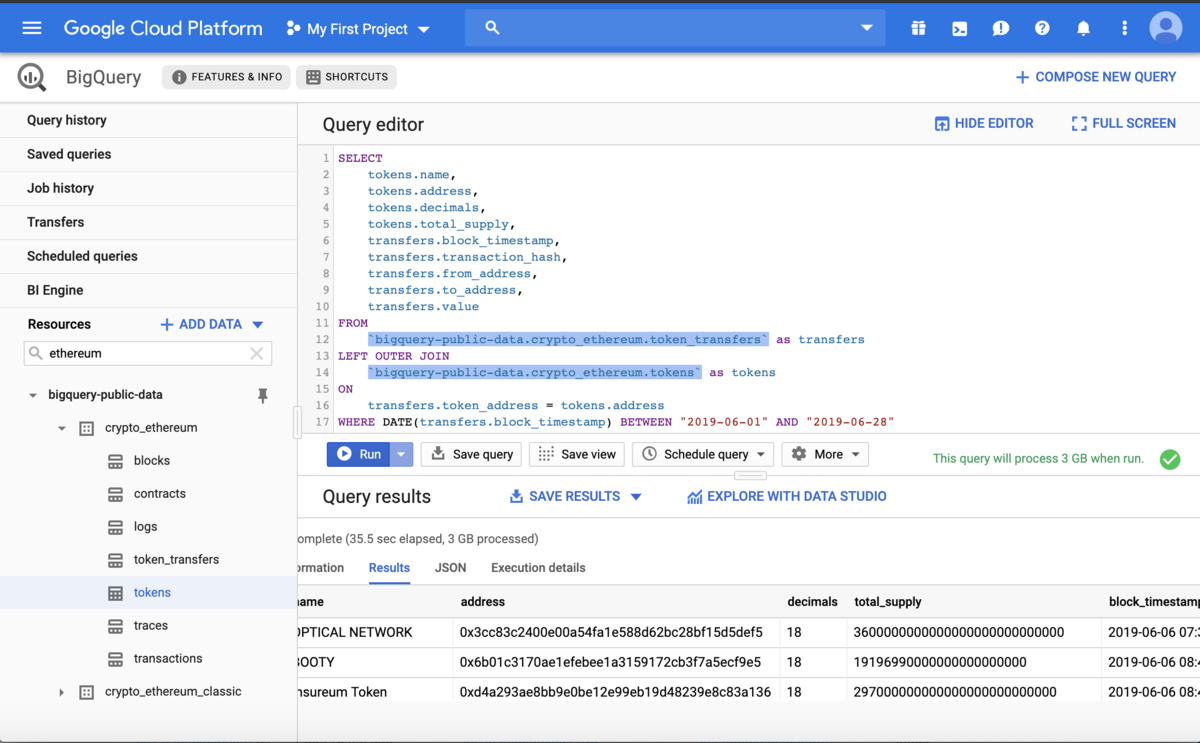Expand the crypto_ethereum_classic dataset node

click(62, 692)
